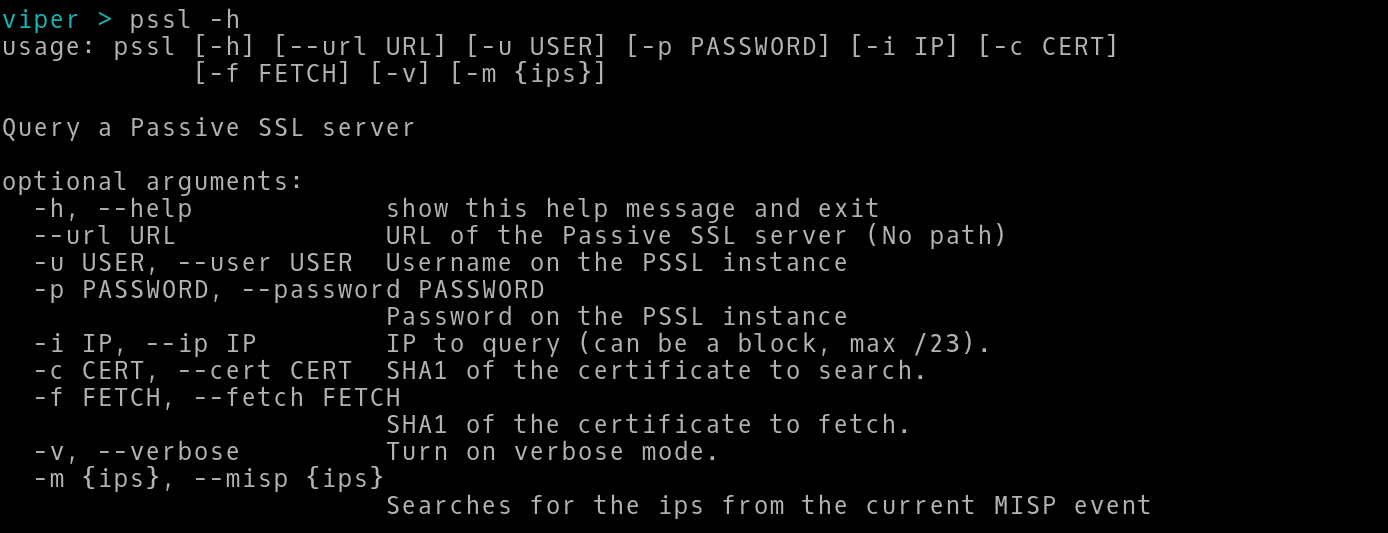Click the 'optional arguments:' heading
The height and width of the screenshot is (533, 1388).
pyautogui.click(x=152, y=182)
